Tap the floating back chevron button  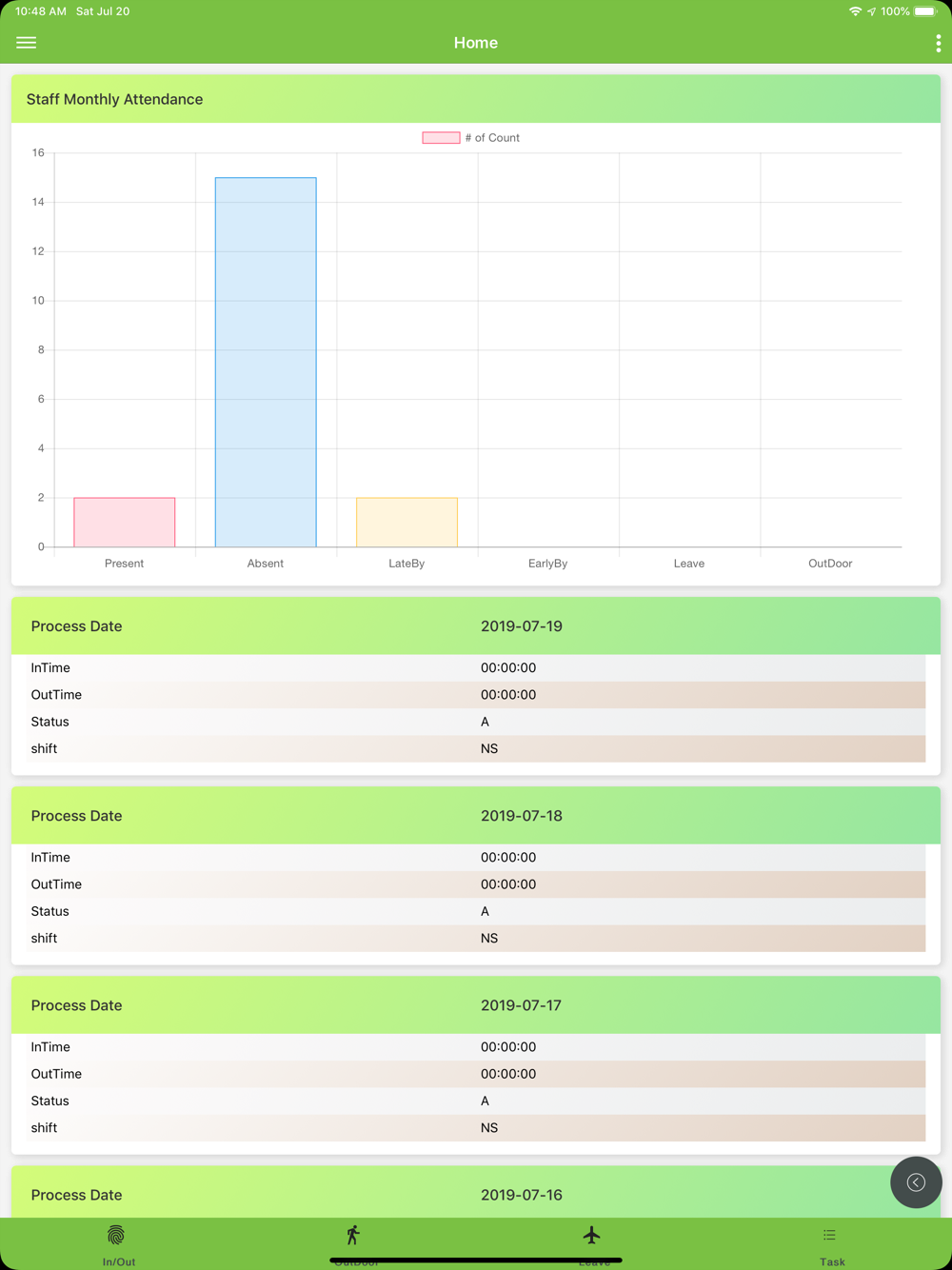pos(916,1182)
